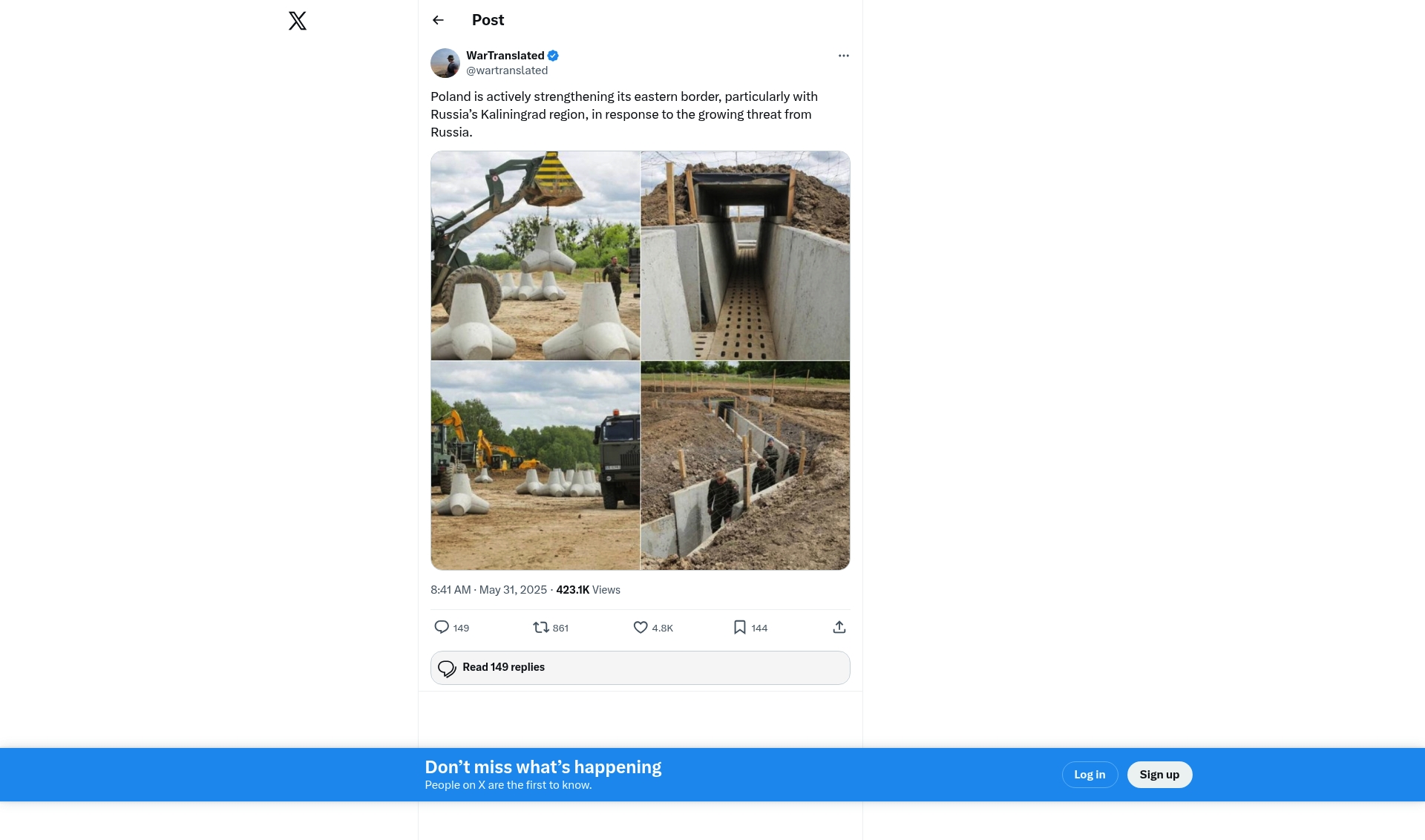The height and width of the screenshot is (840, 1425).
Task: Open WarTranslated profile avatar
Action: pos(445,63)
